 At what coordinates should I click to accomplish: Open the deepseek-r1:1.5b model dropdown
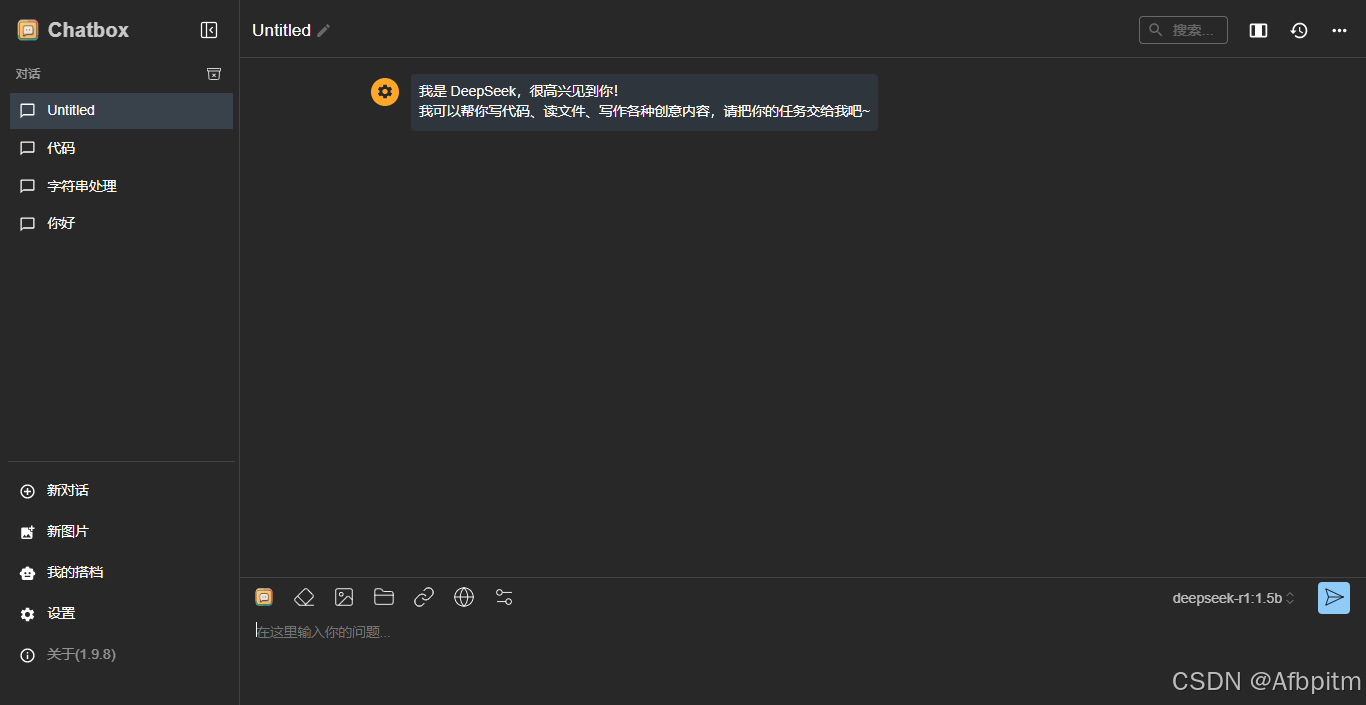point(1234,598)
